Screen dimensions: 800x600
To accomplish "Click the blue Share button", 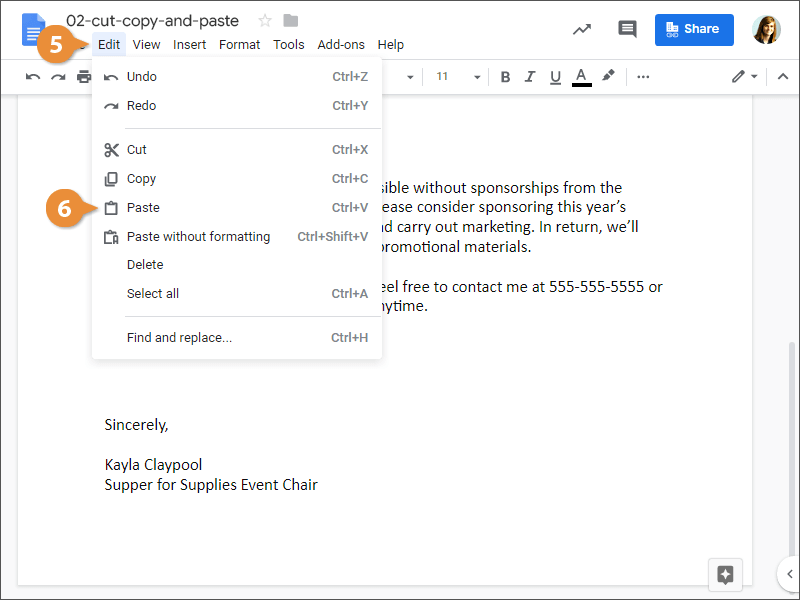I will pyautogui.click(x=694, y=29).
